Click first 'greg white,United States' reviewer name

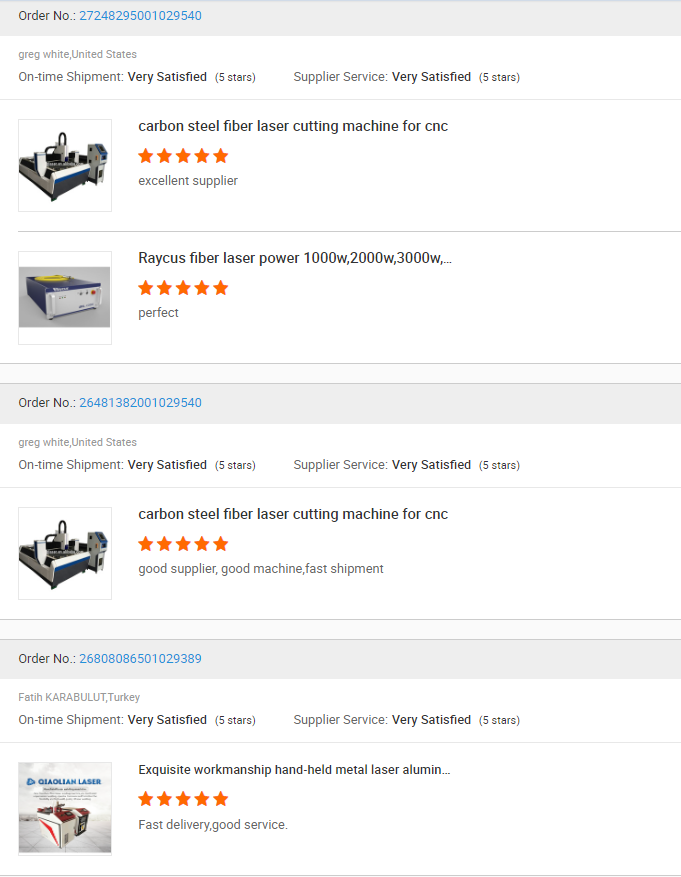coord(78,54)
